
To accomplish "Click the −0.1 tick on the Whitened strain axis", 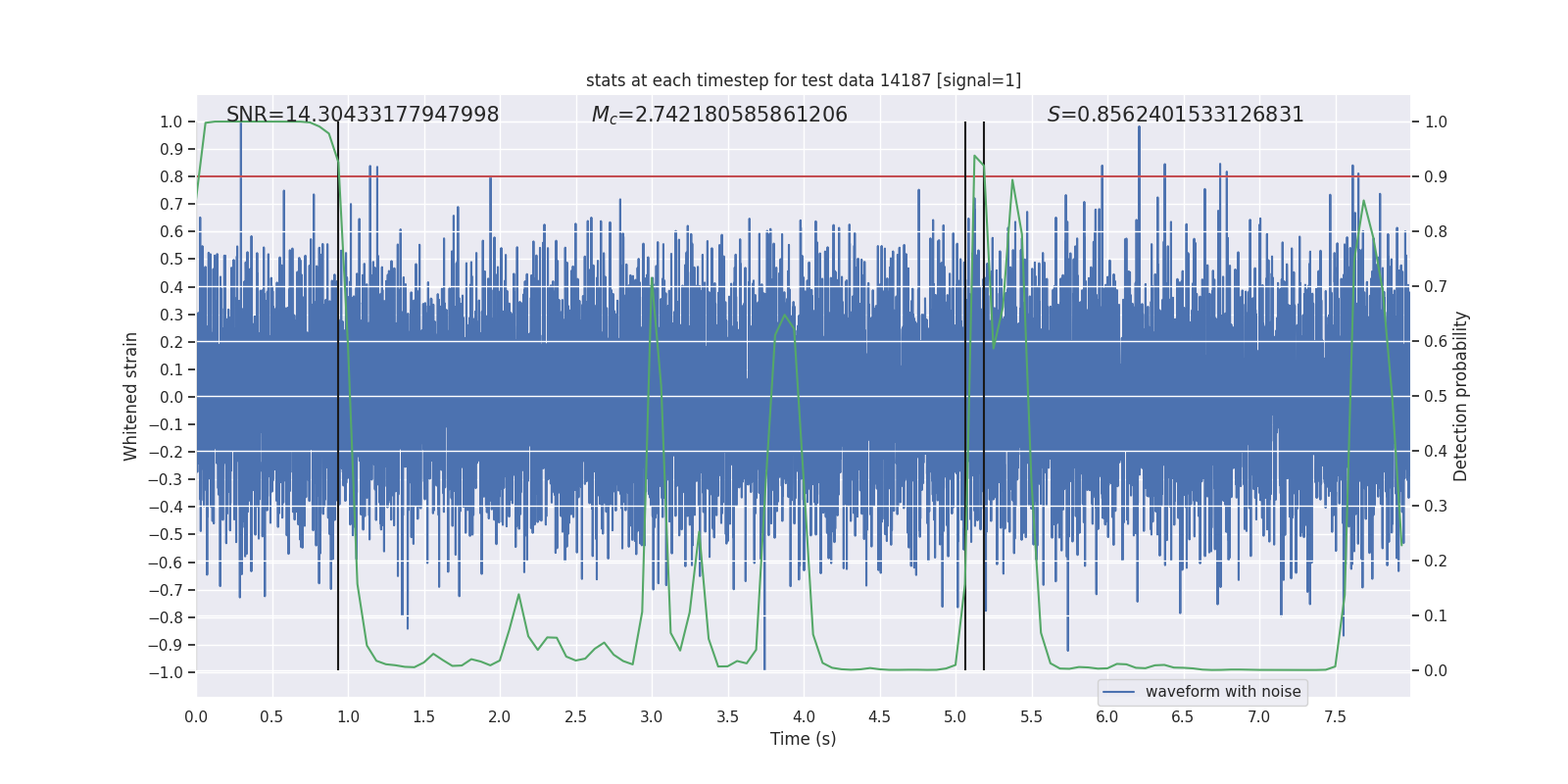I will point(166,424).
